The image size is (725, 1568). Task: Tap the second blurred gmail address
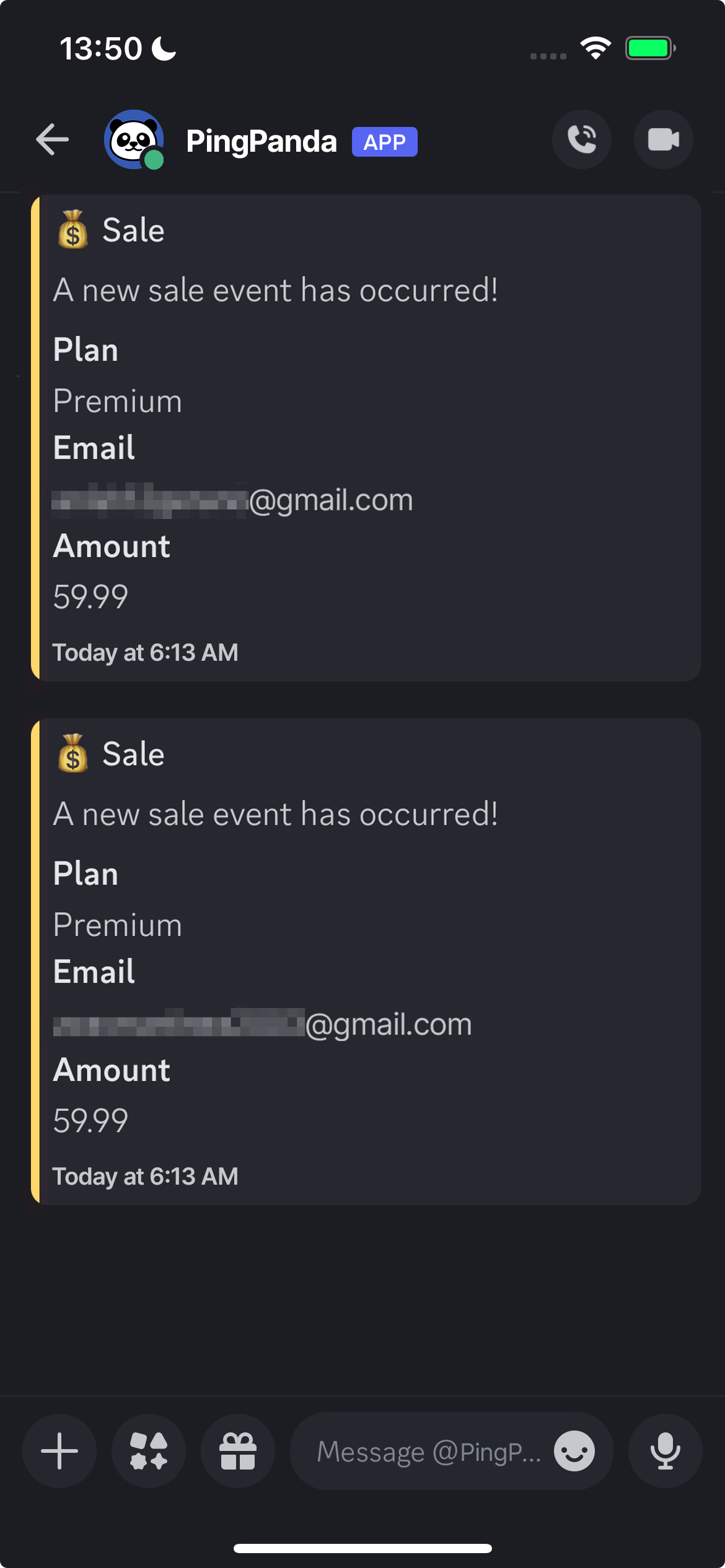263,1024
